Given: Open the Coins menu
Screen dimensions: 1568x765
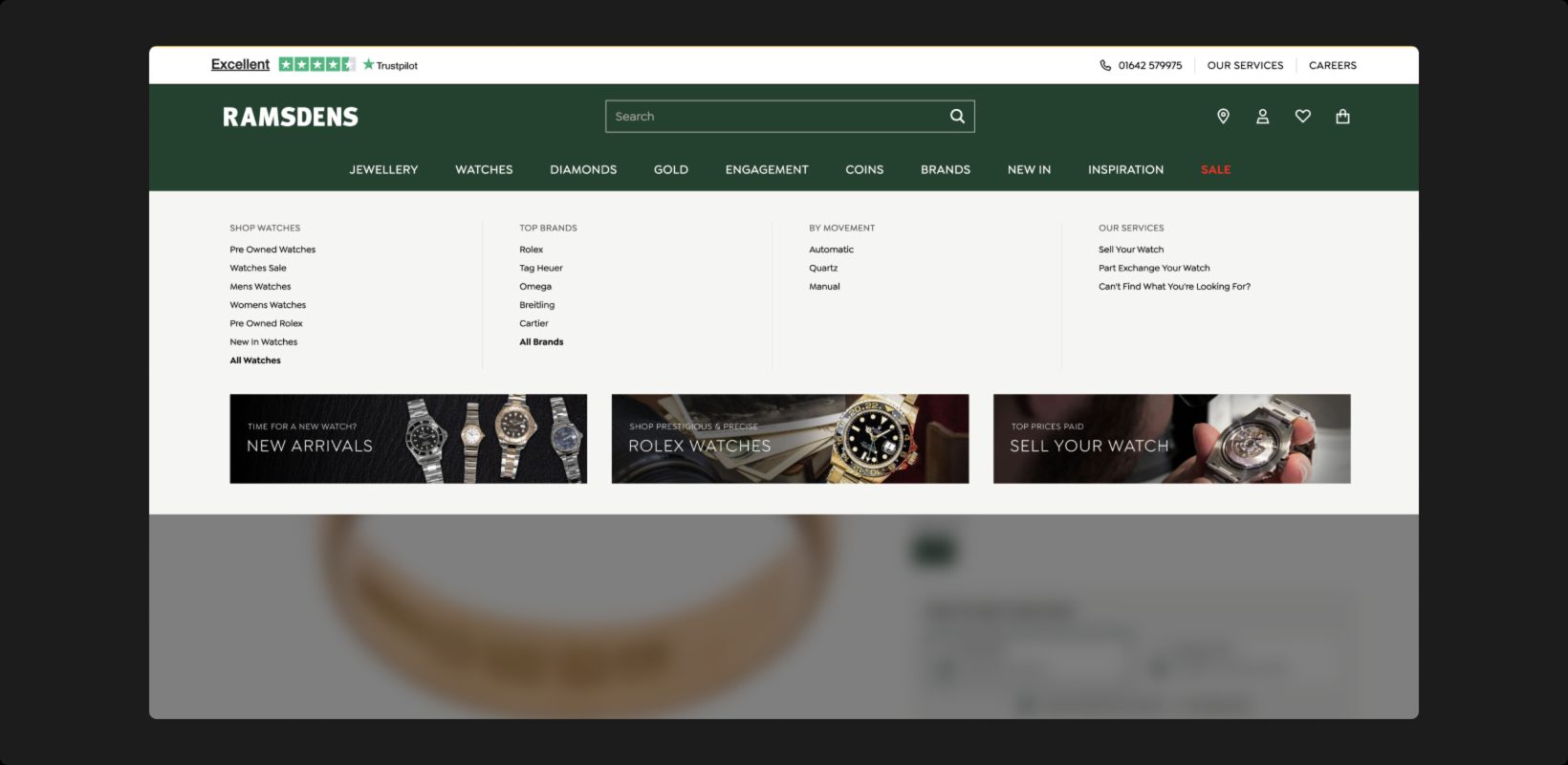Looking at the screenshot, I should [864, 170].
